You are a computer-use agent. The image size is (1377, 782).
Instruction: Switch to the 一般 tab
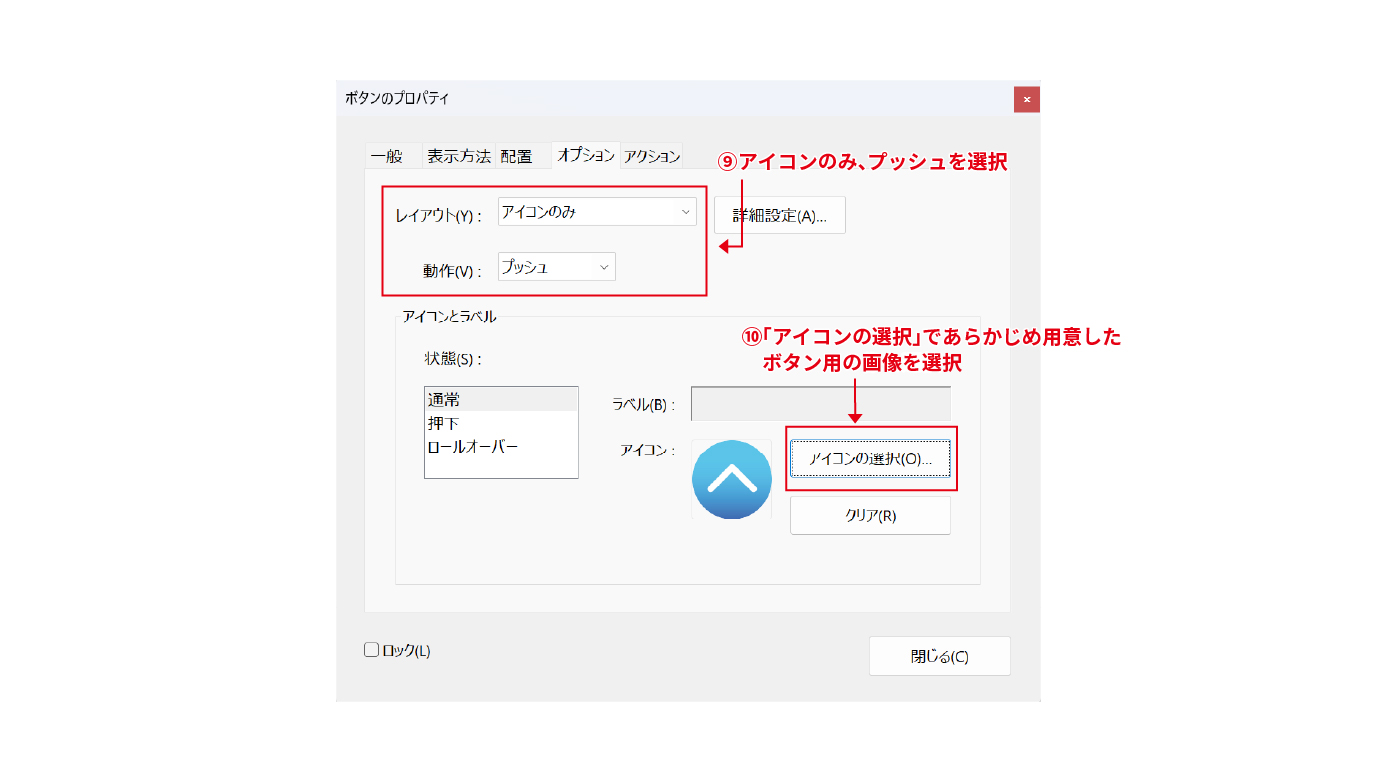click(x=386, y=156)
